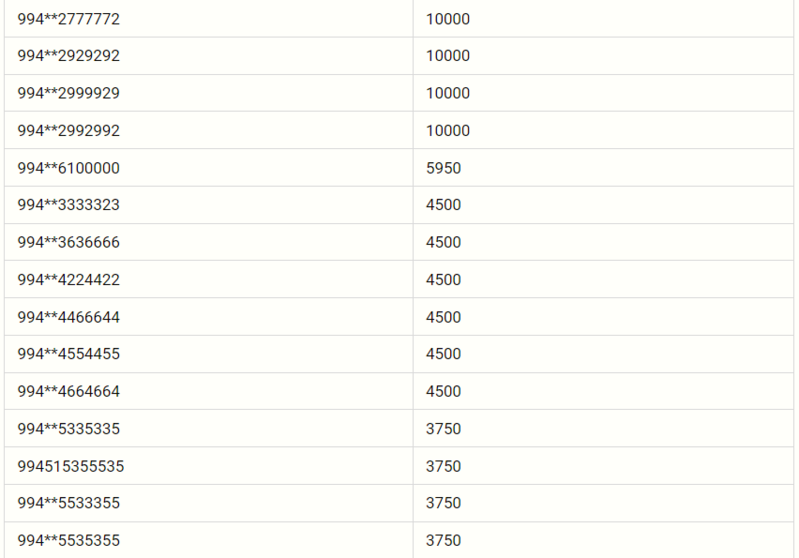Select the number 994**5335335

pyautogui.click(x=68, y=429)
